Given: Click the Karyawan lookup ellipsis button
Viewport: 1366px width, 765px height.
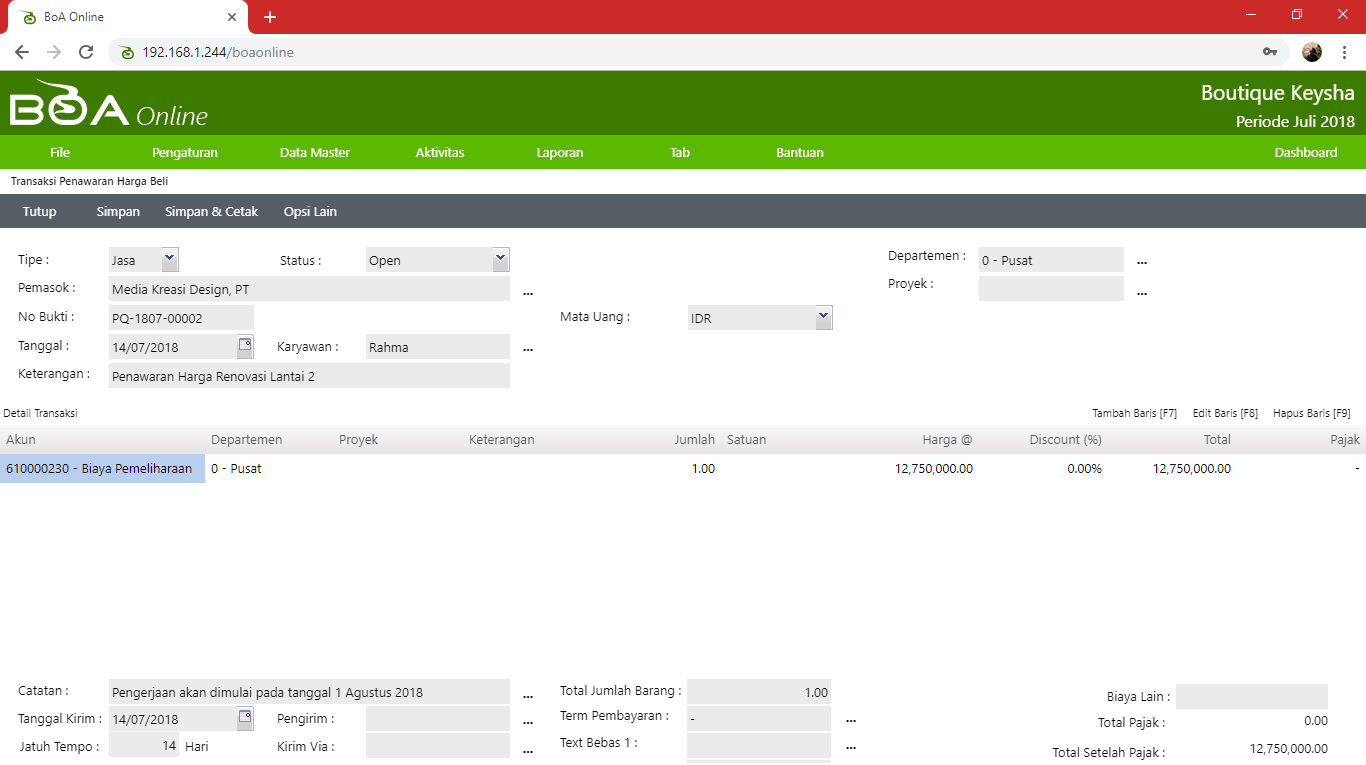Looking at the screenshot, I should tap(528, 348).
